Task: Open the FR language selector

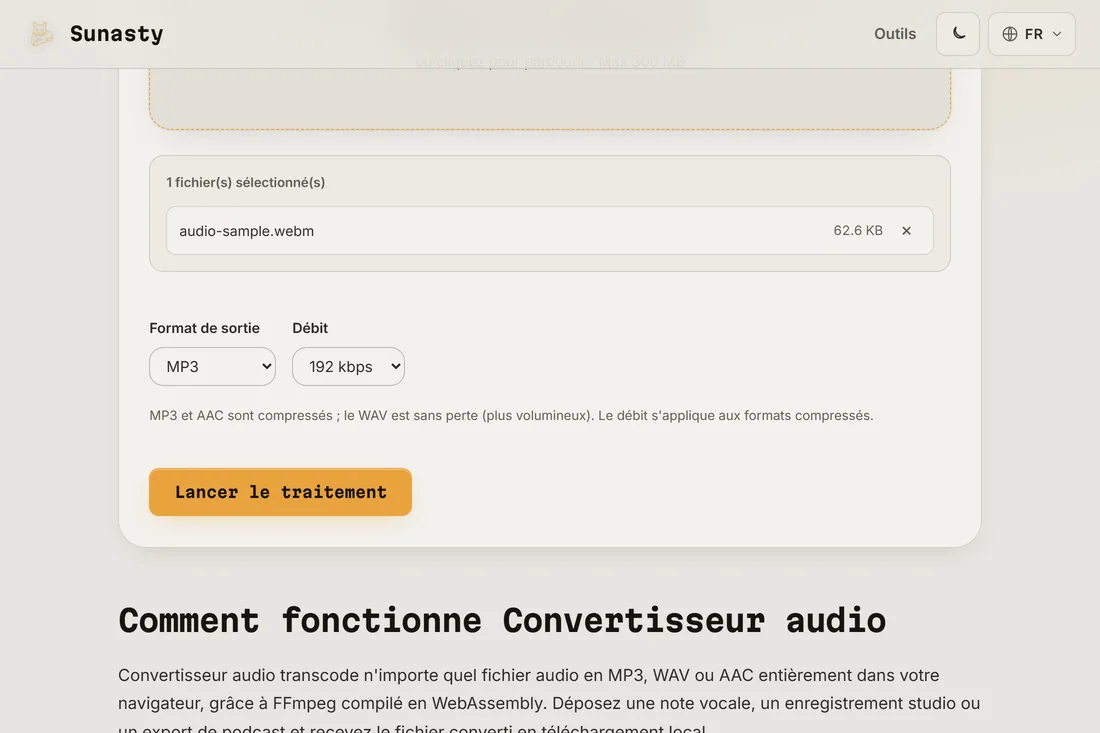Action: click(1031, 34)
